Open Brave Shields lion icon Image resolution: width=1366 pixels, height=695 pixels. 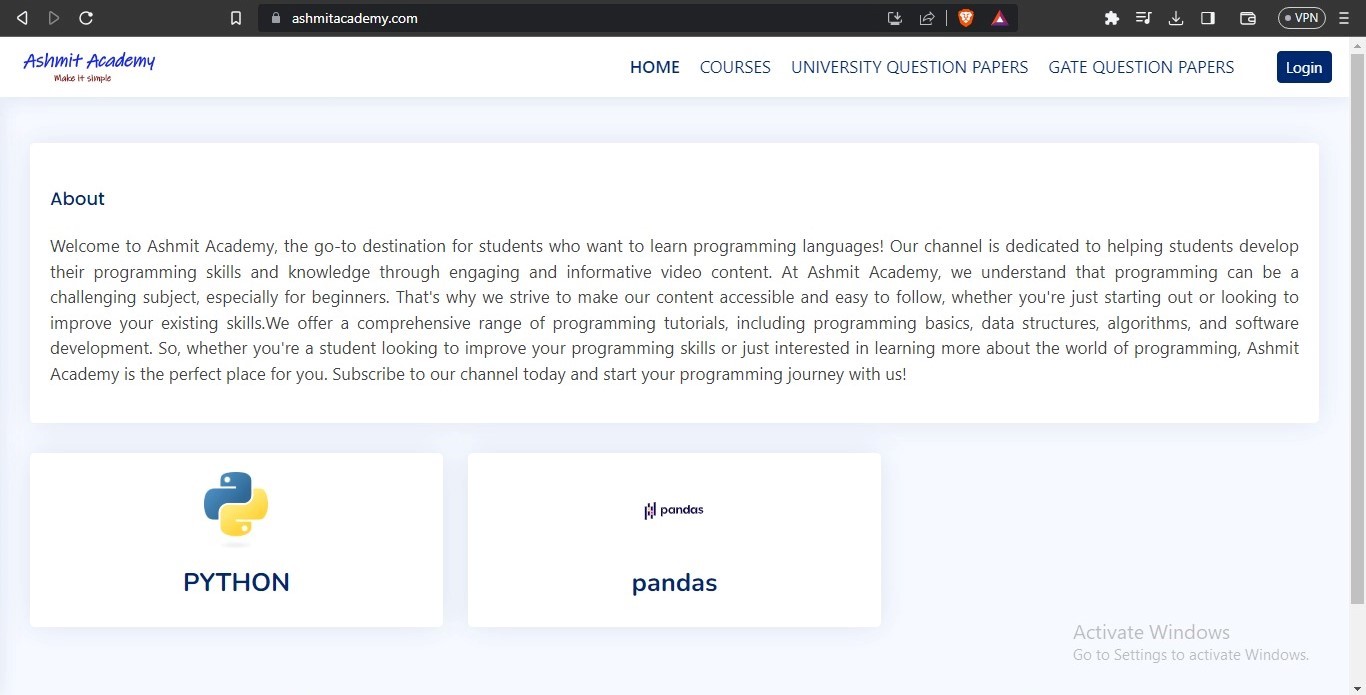[966, 18]
